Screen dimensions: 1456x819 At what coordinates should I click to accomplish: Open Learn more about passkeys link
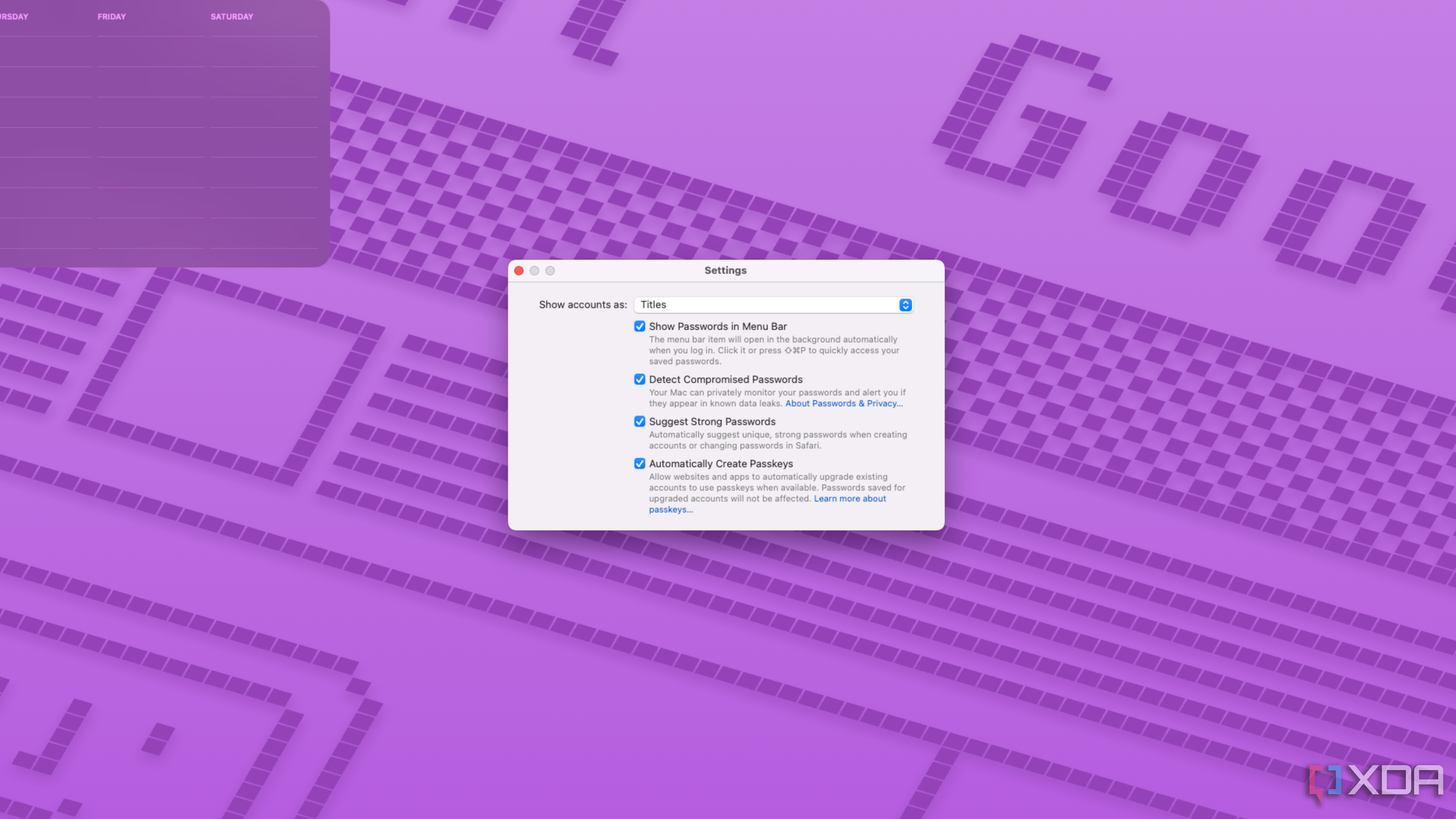[850, 499]
